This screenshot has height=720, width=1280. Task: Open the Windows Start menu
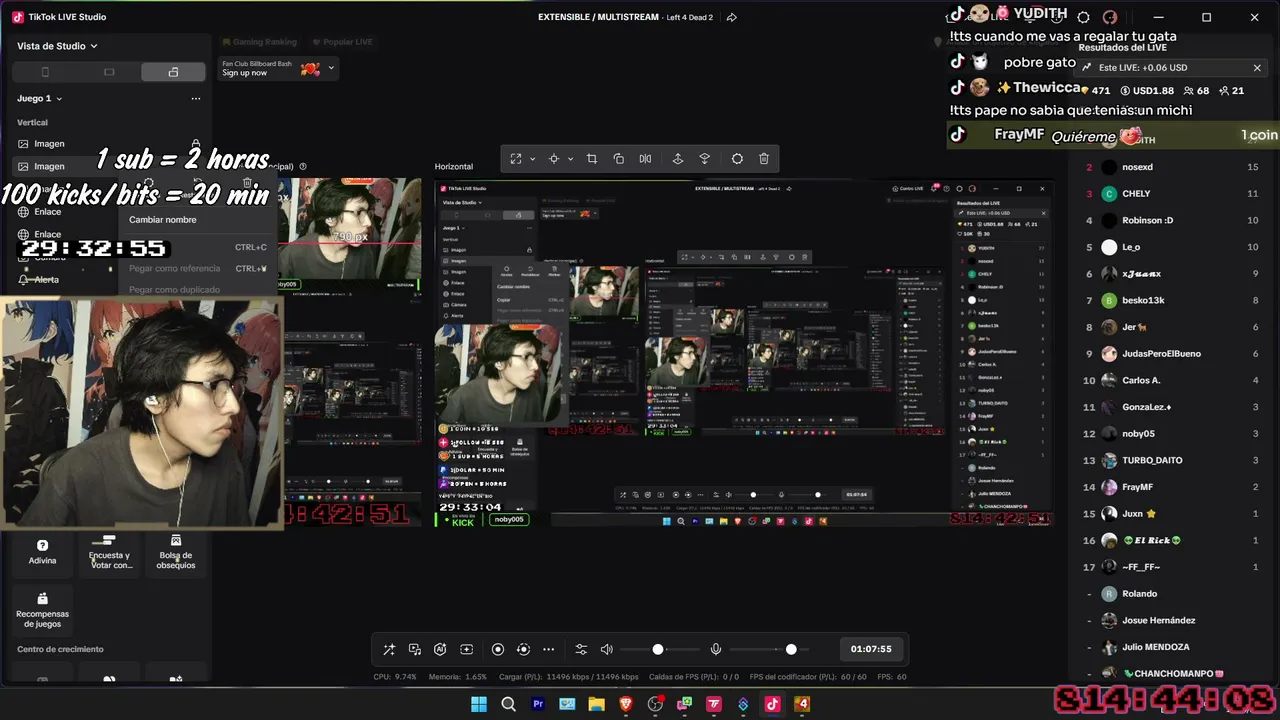tap(479, 704)
